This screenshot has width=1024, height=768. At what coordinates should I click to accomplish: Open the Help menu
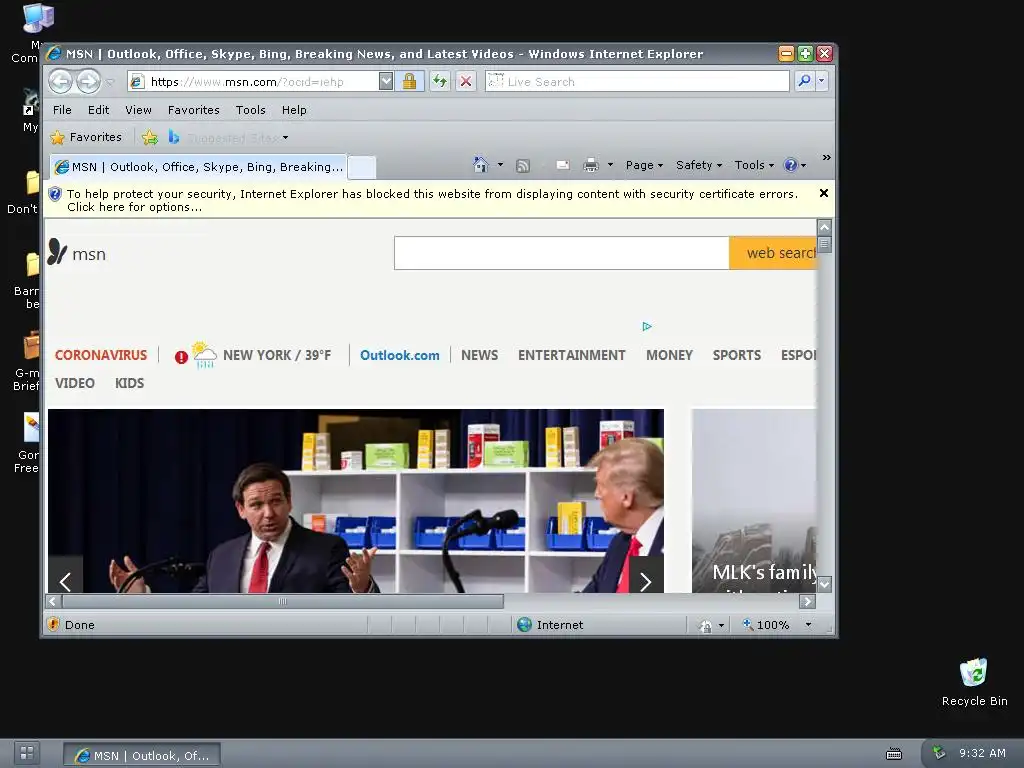coord(294,110)
